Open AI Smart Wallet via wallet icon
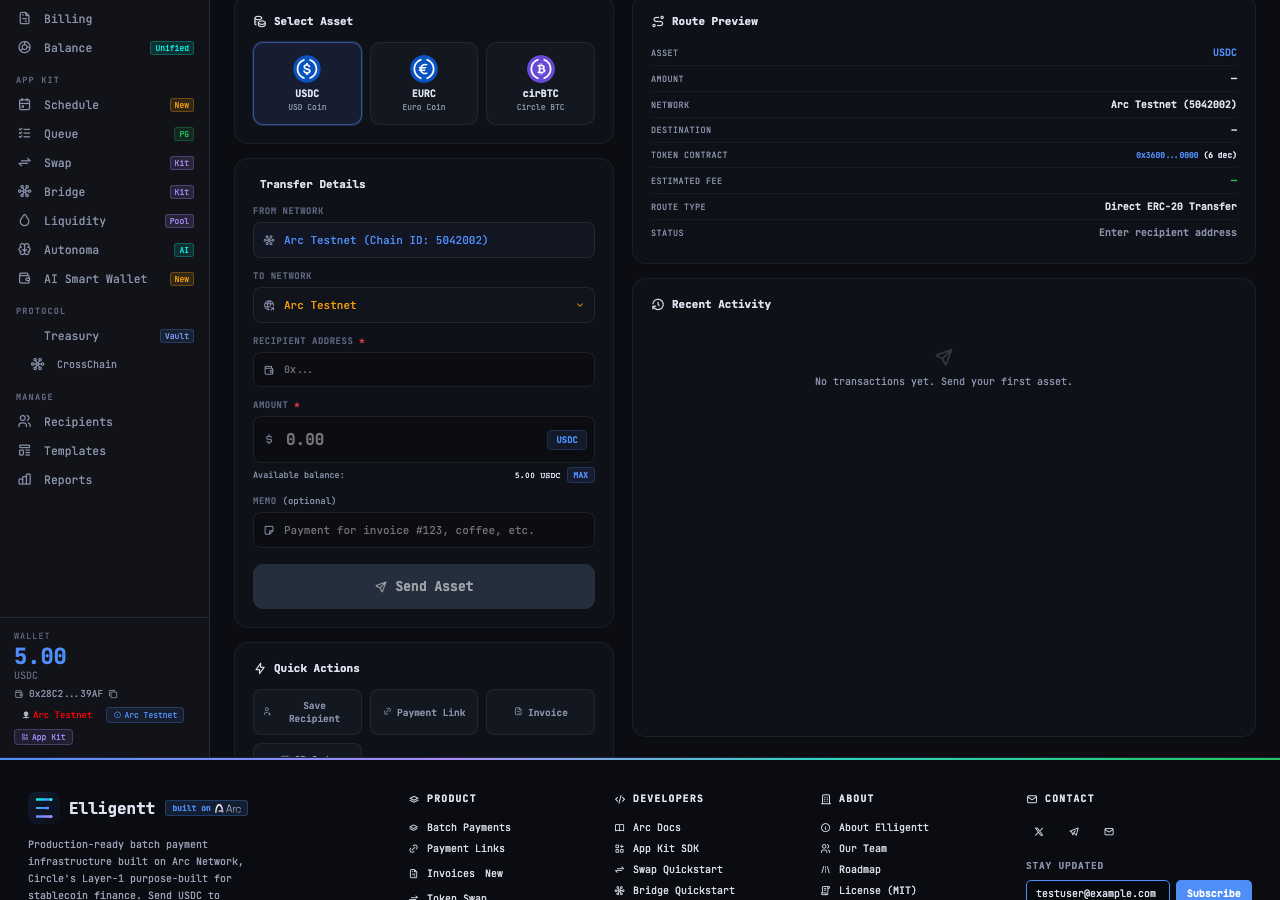 (24, 278)
